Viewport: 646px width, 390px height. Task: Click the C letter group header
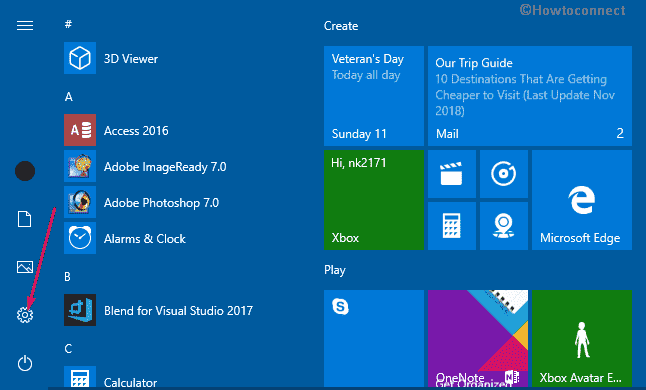click(68, 349)
